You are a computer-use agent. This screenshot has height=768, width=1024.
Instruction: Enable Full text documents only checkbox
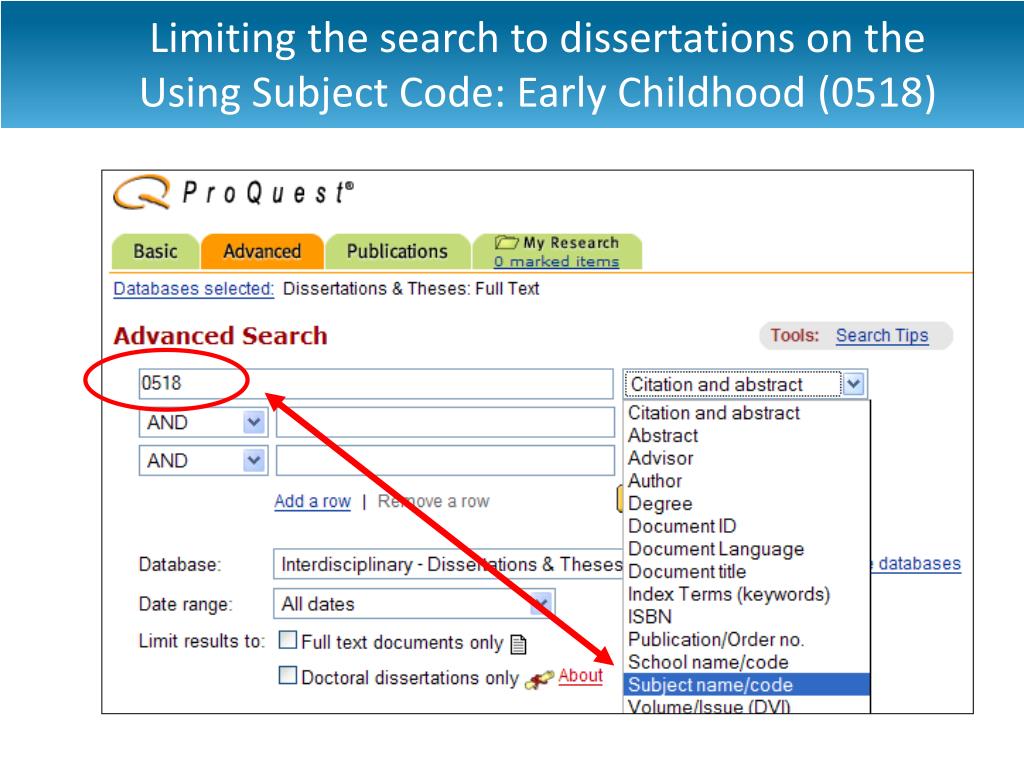tap(287, 640)
